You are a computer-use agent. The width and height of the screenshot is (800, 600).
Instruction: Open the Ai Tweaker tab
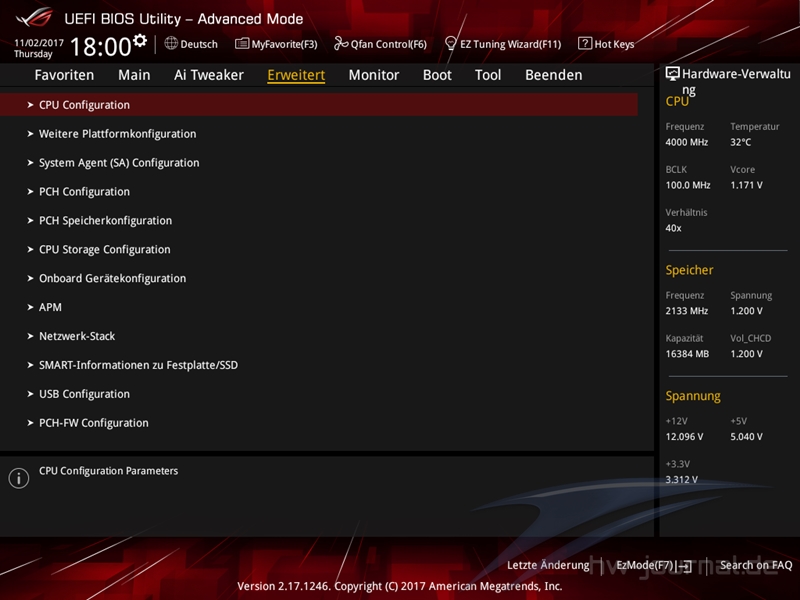[x=209, y=75]
